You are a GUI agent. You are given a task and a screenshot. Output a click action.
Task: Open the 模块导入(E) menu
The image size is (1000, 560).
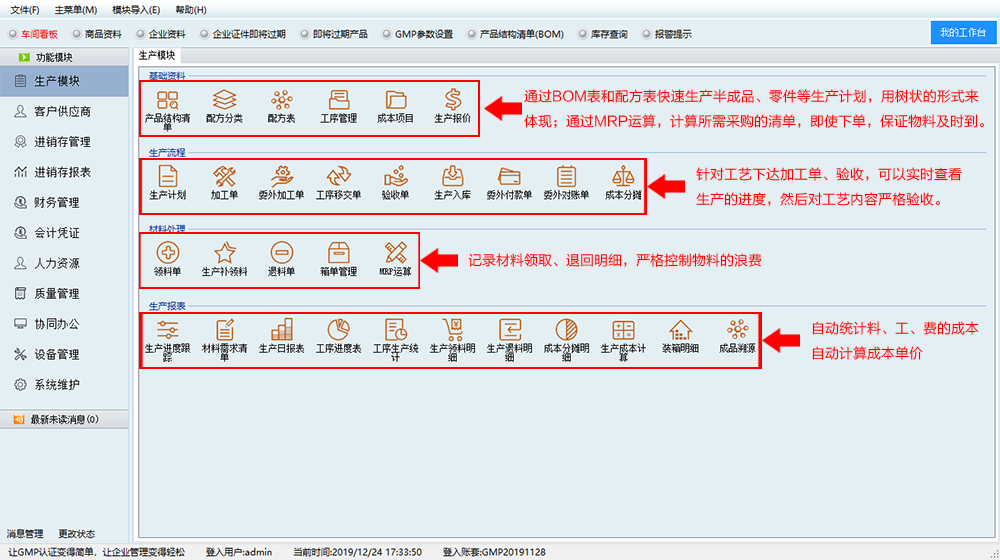click(136, 10)
